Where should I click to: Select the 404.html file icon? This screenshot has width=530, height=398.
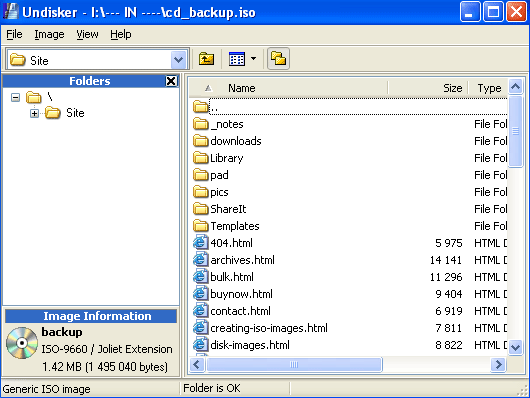click(x=200, y=242)
